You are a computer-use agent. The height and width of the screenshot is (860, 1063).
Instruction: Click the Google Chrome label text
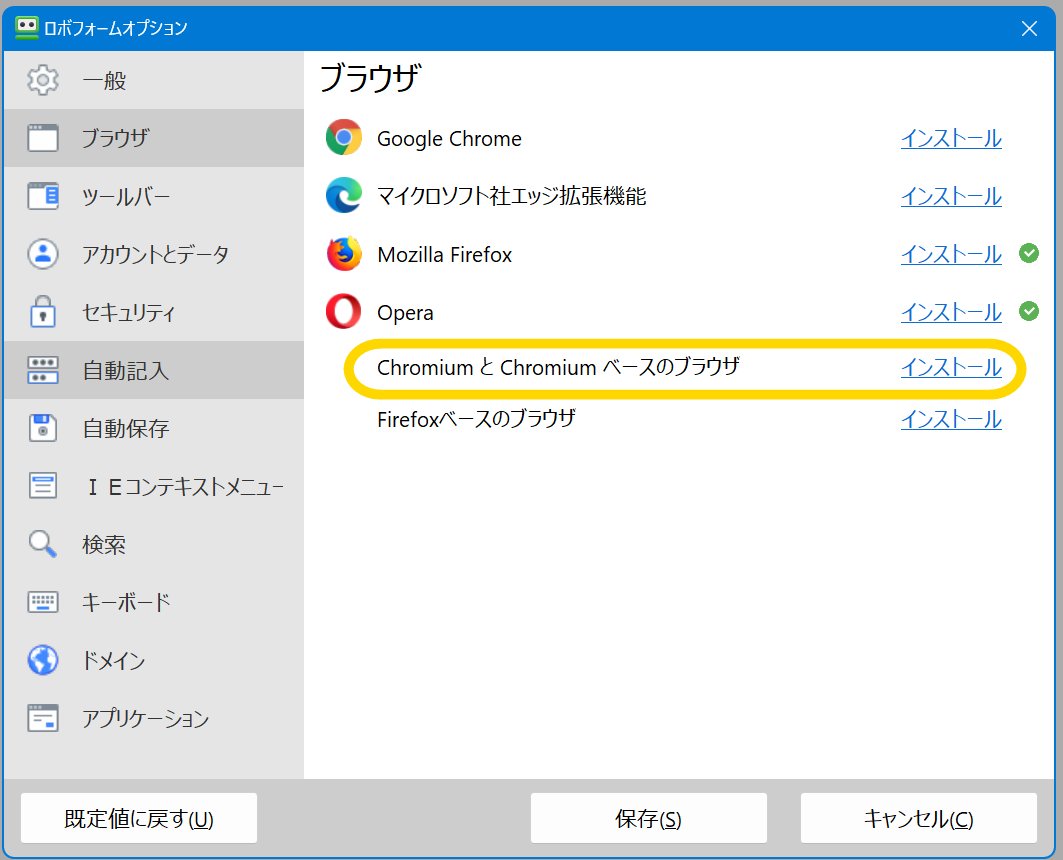(449, 138)
